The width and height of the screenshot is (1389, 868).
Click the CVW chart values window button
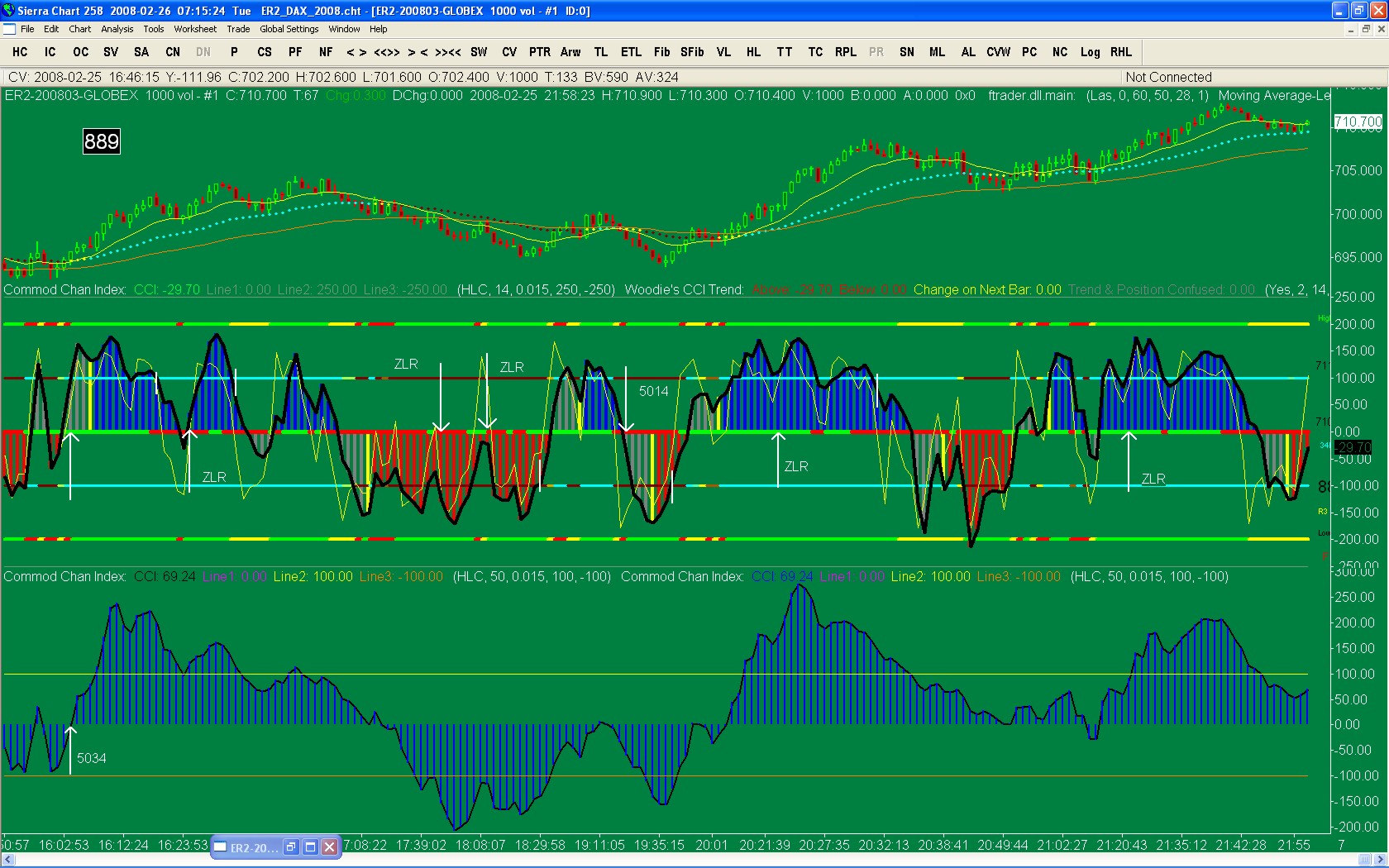click(998, 52)
